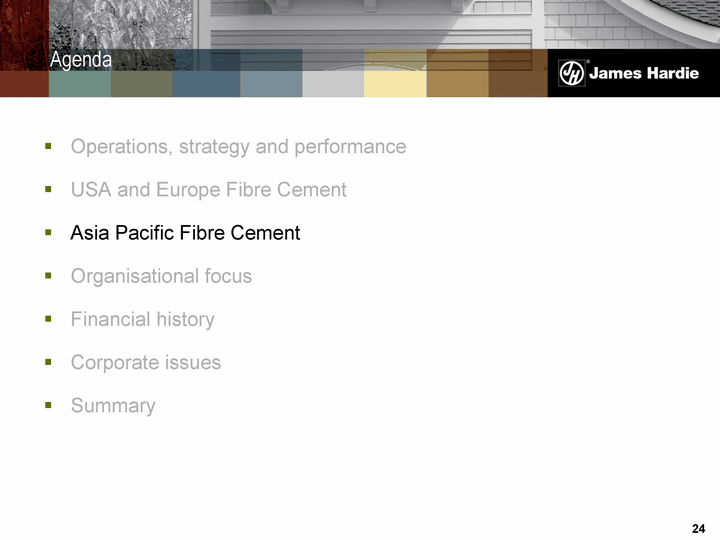The image size is (720, 540).
Task: Go to the Organisational focus agenda item
Action: click(x=161, y=276)
